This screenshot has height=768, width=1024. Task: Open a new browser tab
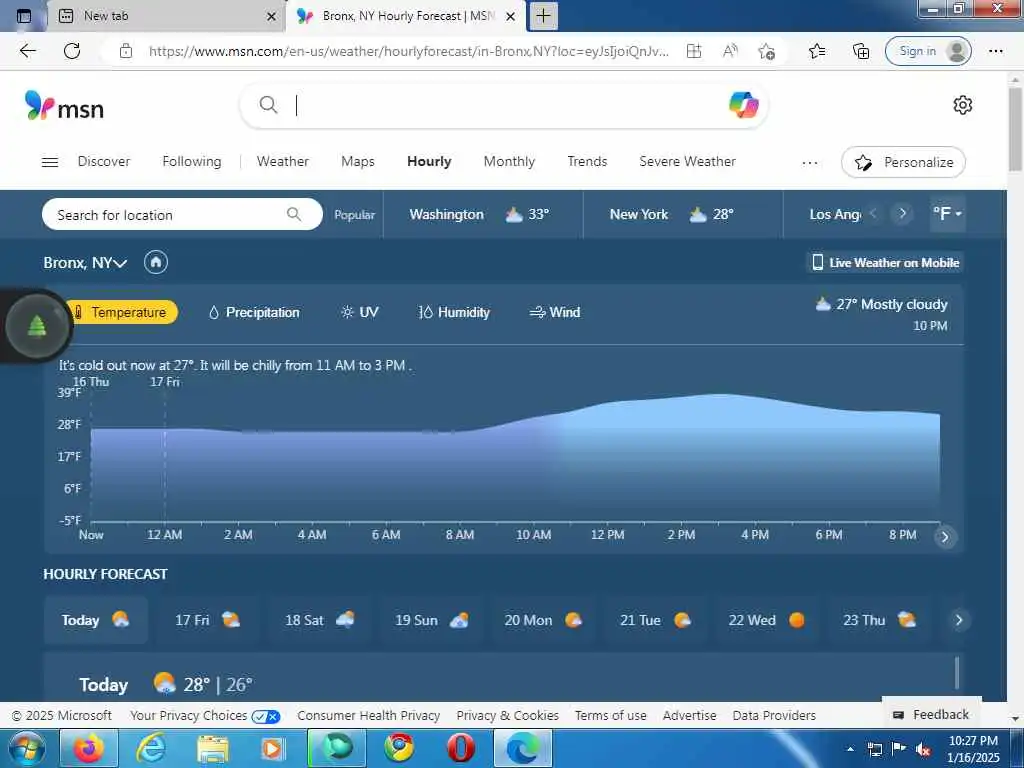(543, 16)
